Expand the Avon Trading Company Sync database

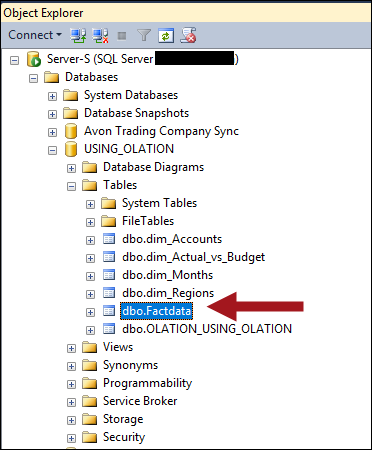(x=52, y=132)
